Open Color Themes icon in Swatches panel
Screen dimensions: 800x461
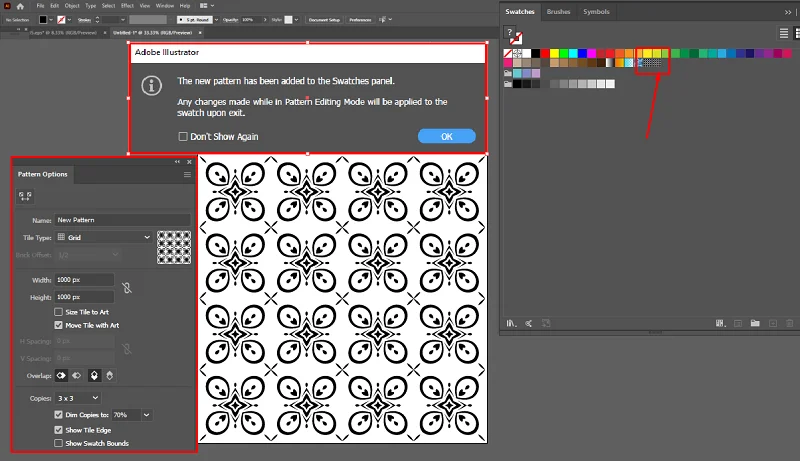tap(529, 323)
